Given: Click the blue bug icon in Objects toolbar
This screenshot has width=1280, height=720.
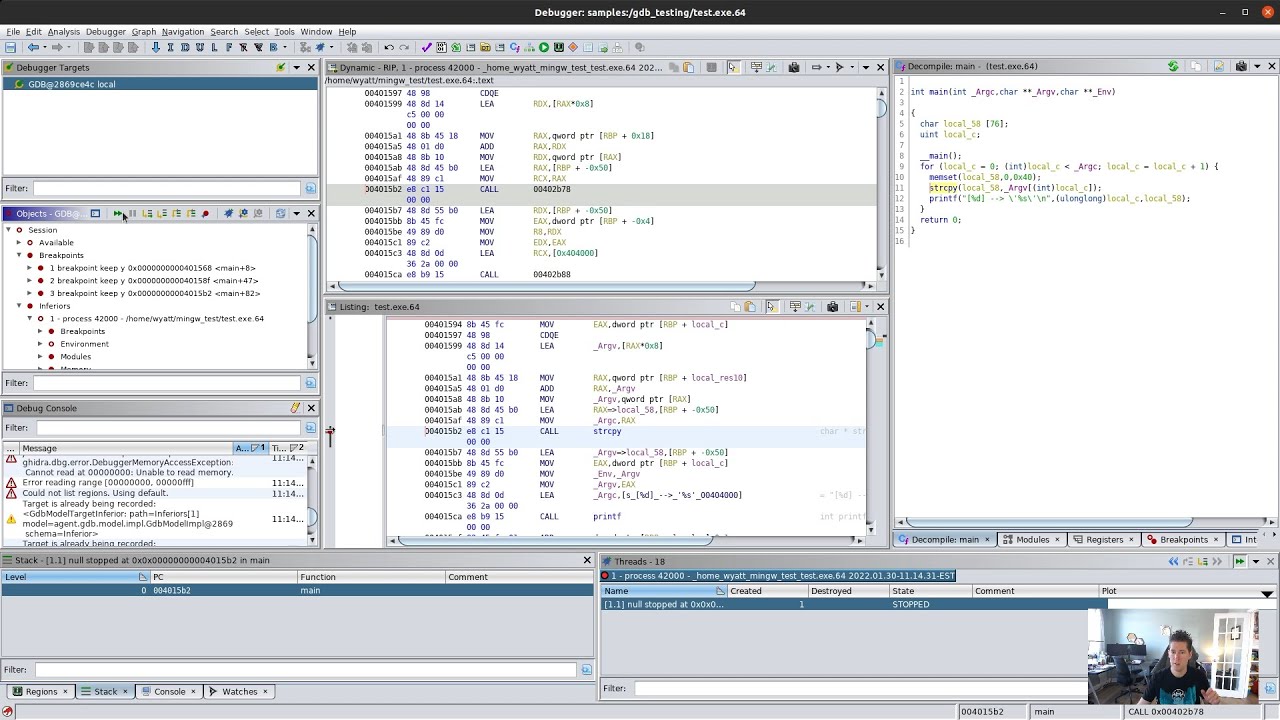Looking at the screenshot, I should pyautogui.click(x=228, y=213).
